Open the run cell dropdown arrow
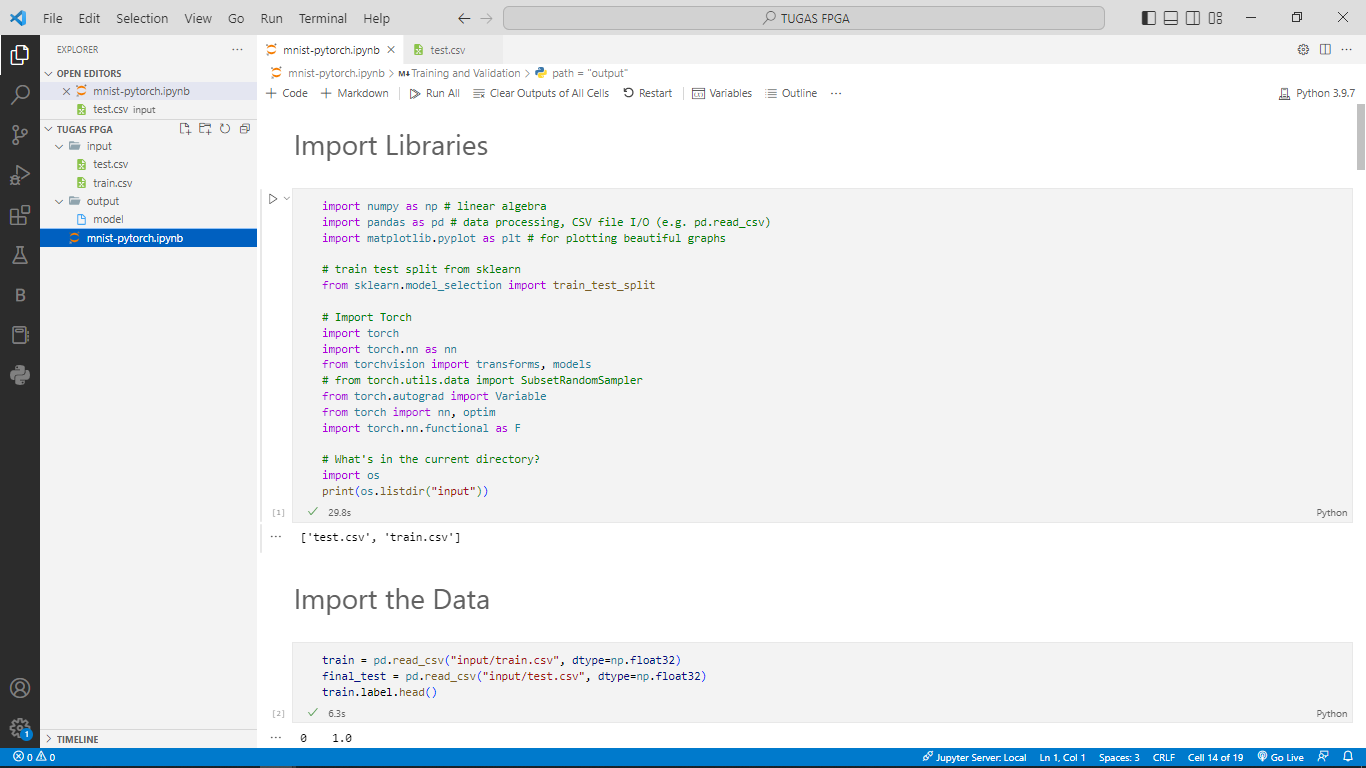1366x768 pixels. (287, 198)
